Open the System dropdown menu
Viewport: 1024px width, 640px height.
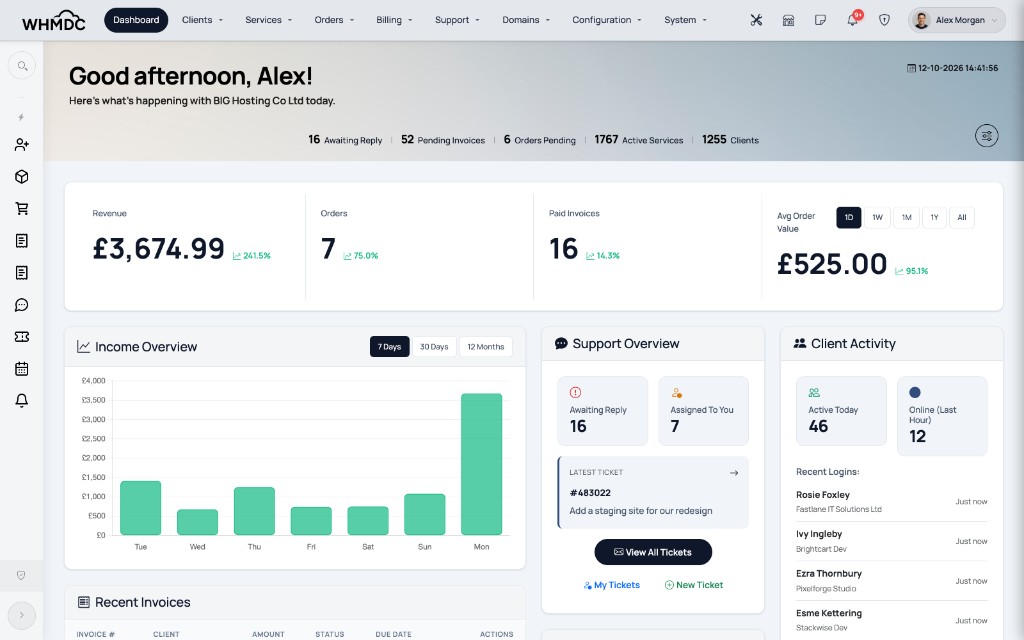[685, 20]
